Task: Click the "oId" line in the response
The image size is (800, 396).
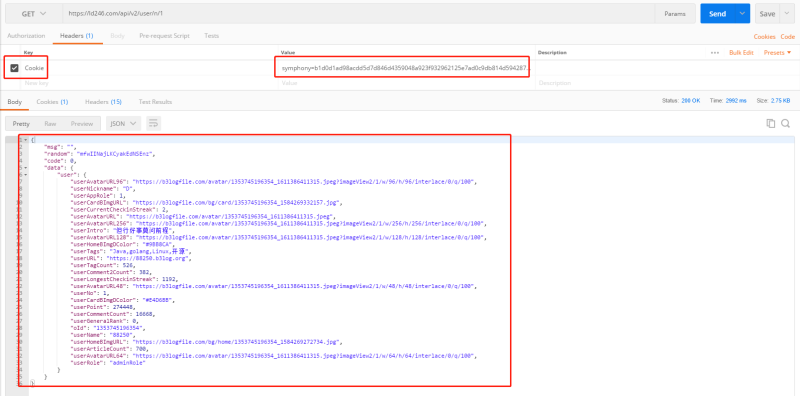Action: point(108,328)
